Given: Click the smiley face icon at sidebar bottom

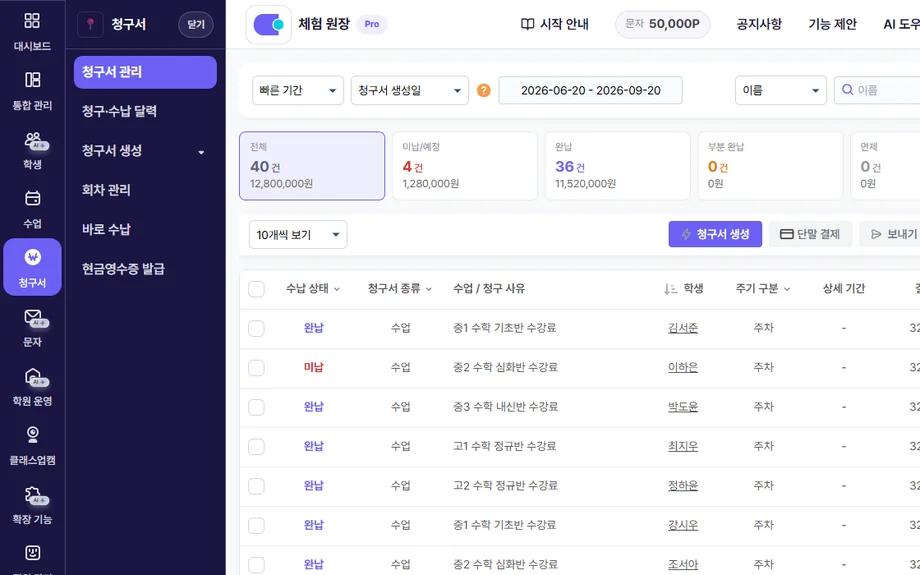Looking at the screenshot, I should pyautogui.click(x=32, y=552).
